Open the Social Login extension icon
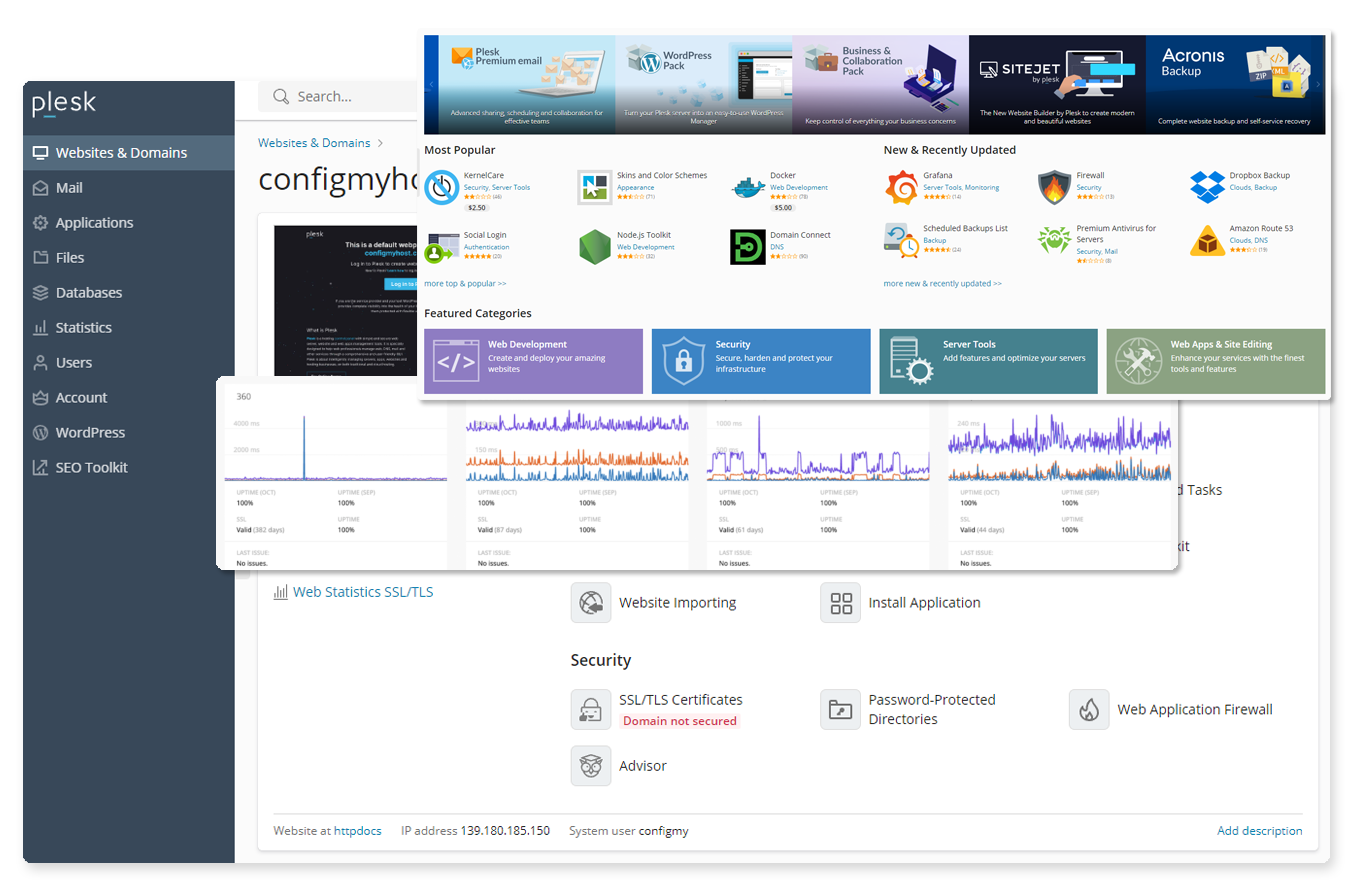Image resolution: width=1350 pixels, height=891 pixels. [x=441, y=246]
